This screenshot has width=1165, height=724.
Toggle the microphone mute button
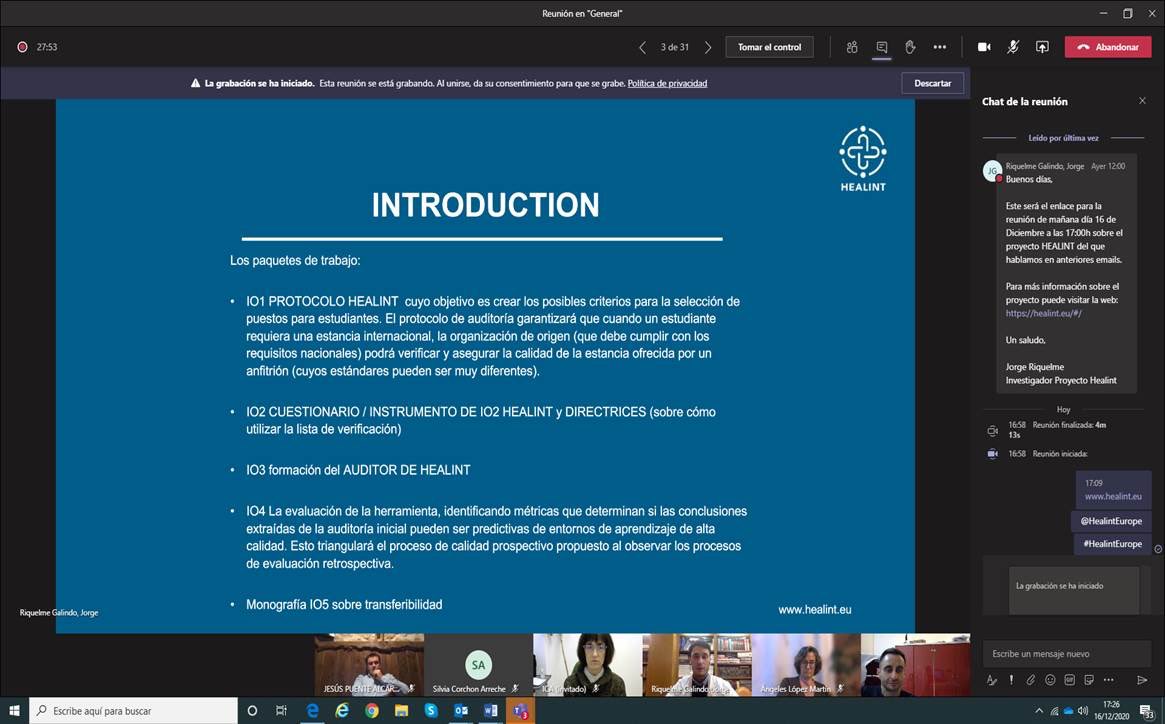(x=1013, y=47)
